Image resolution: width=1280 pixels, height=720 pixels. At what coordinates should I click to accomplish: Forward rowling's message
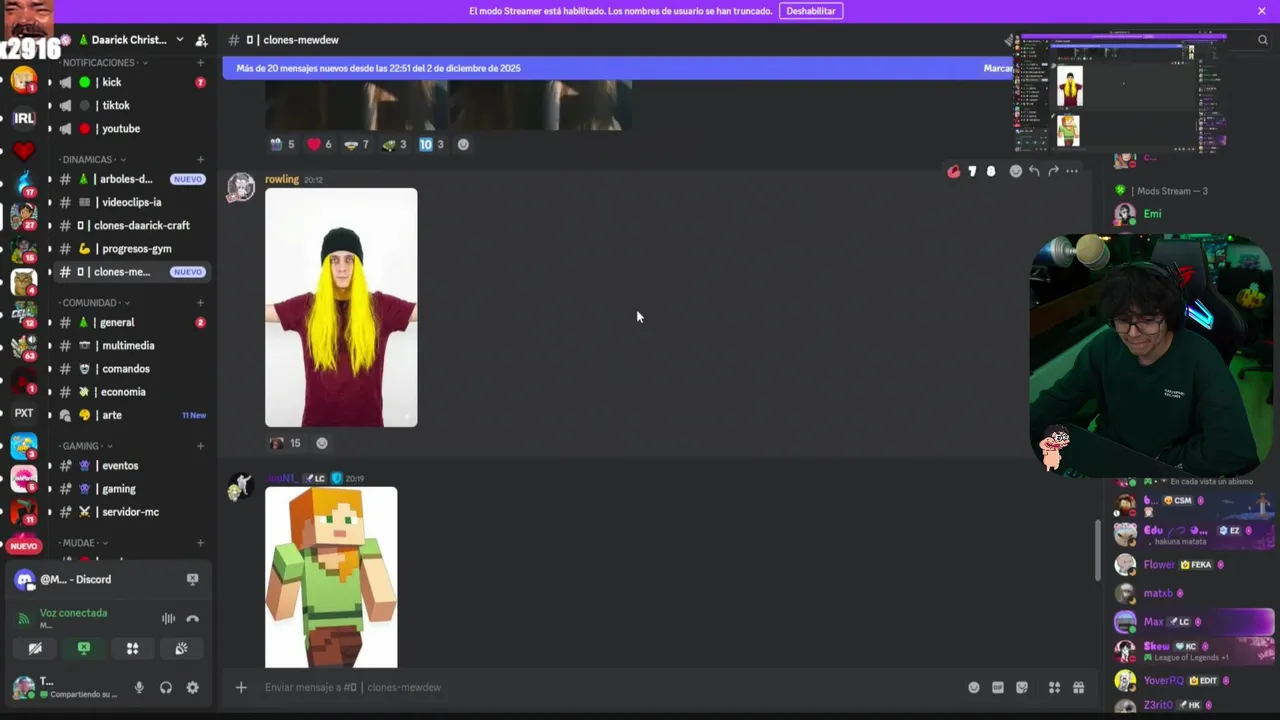coord(1053,171)
